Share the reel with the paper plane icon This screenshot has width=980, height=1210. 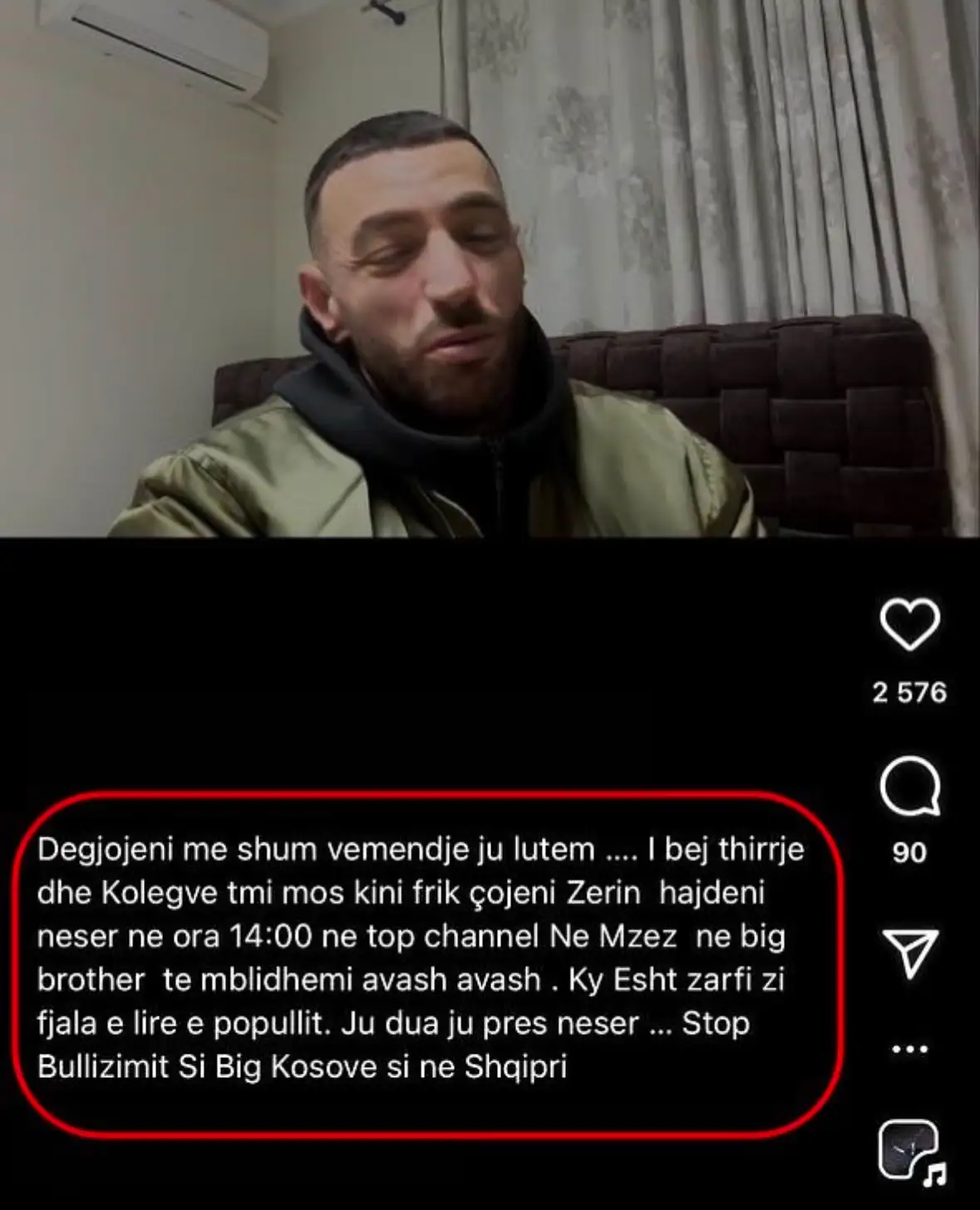(909, 952)
